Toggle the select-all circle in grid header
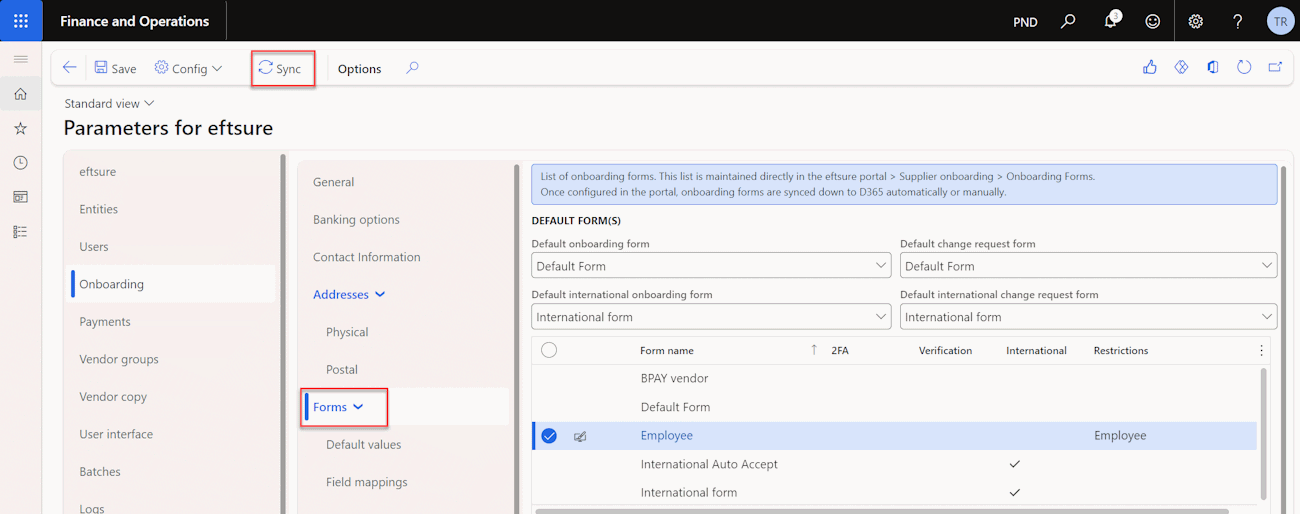This screenshot has height=514, width=1300. 549,350
